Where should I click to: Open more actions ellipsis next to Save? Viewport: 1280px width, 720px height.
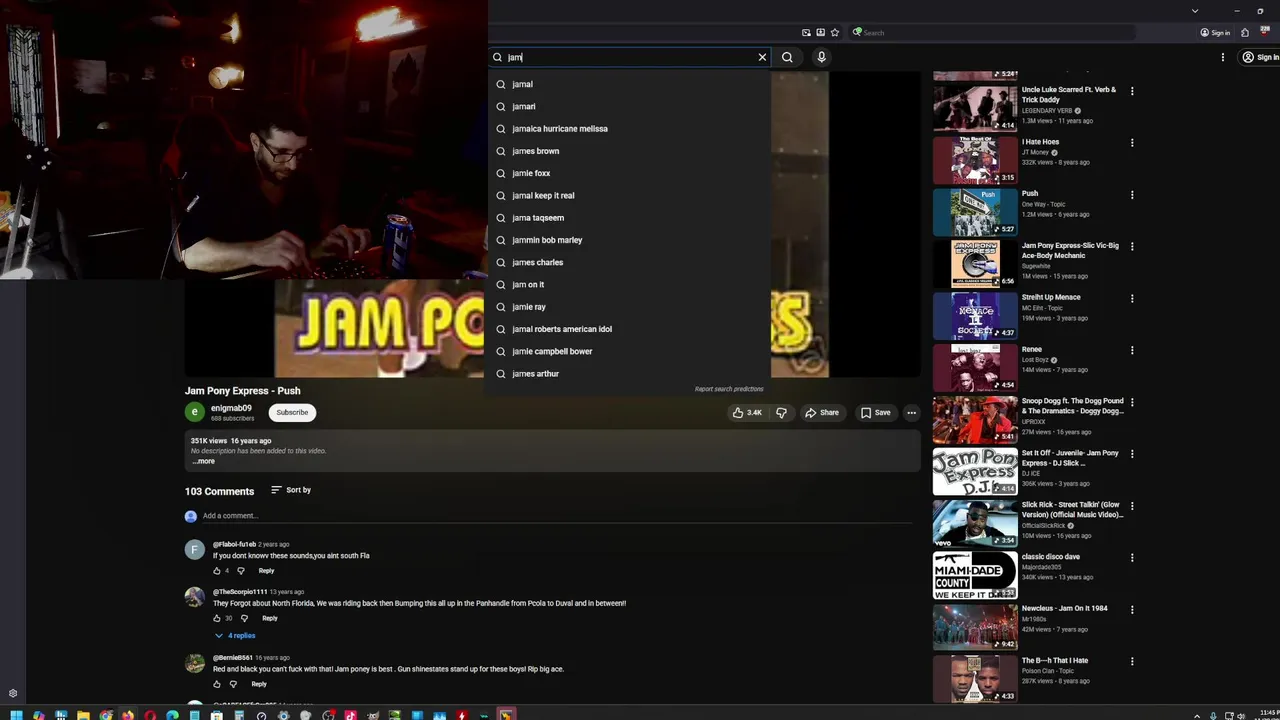[x=911, y=412]
